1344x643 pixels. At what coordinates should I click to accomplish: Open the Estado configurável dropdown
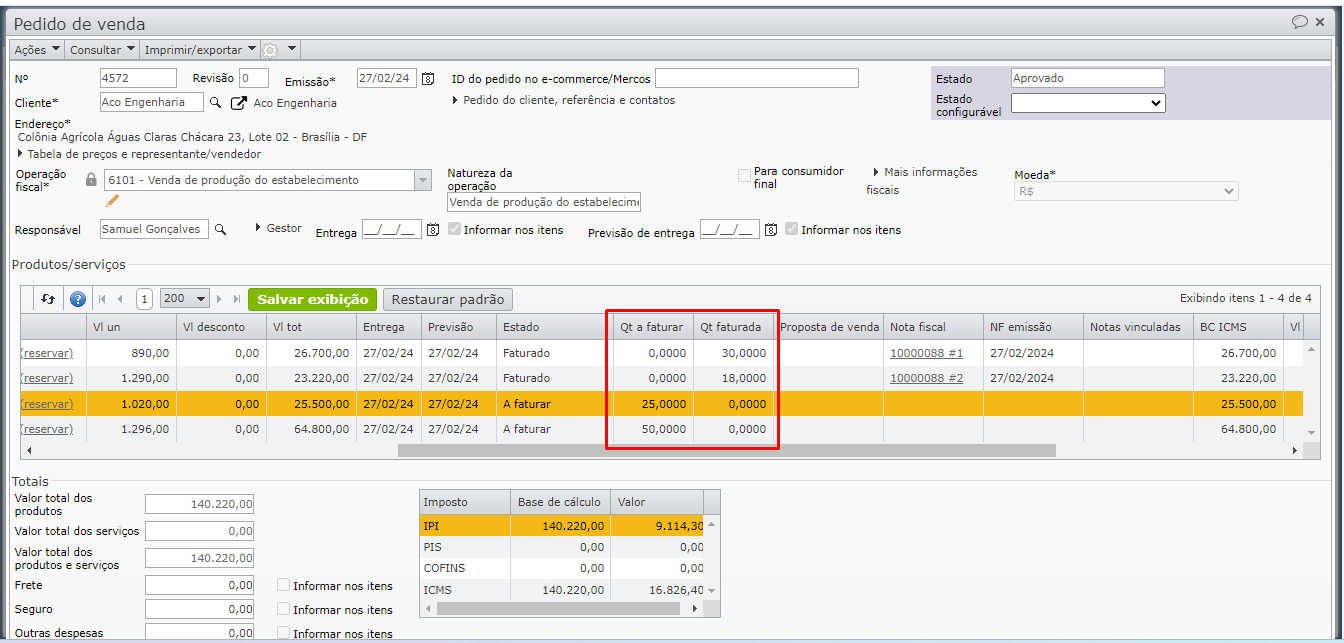(1088, 103)
